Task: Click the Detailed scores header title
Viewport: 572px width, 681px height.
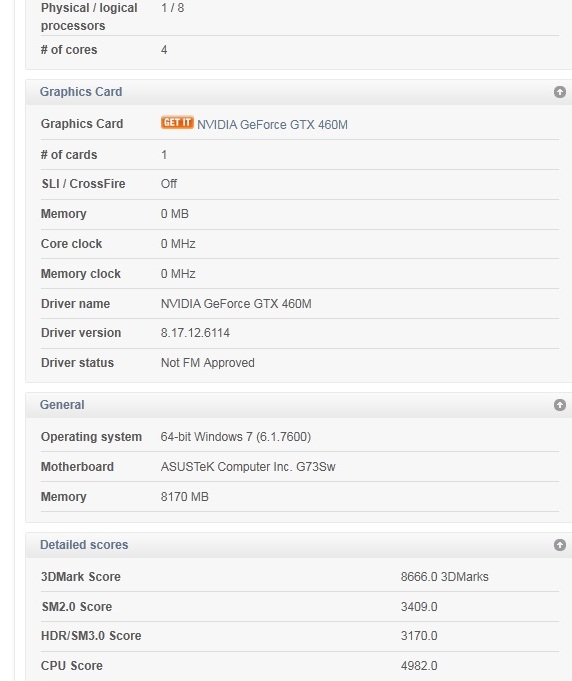Action: tap(84, 545)
